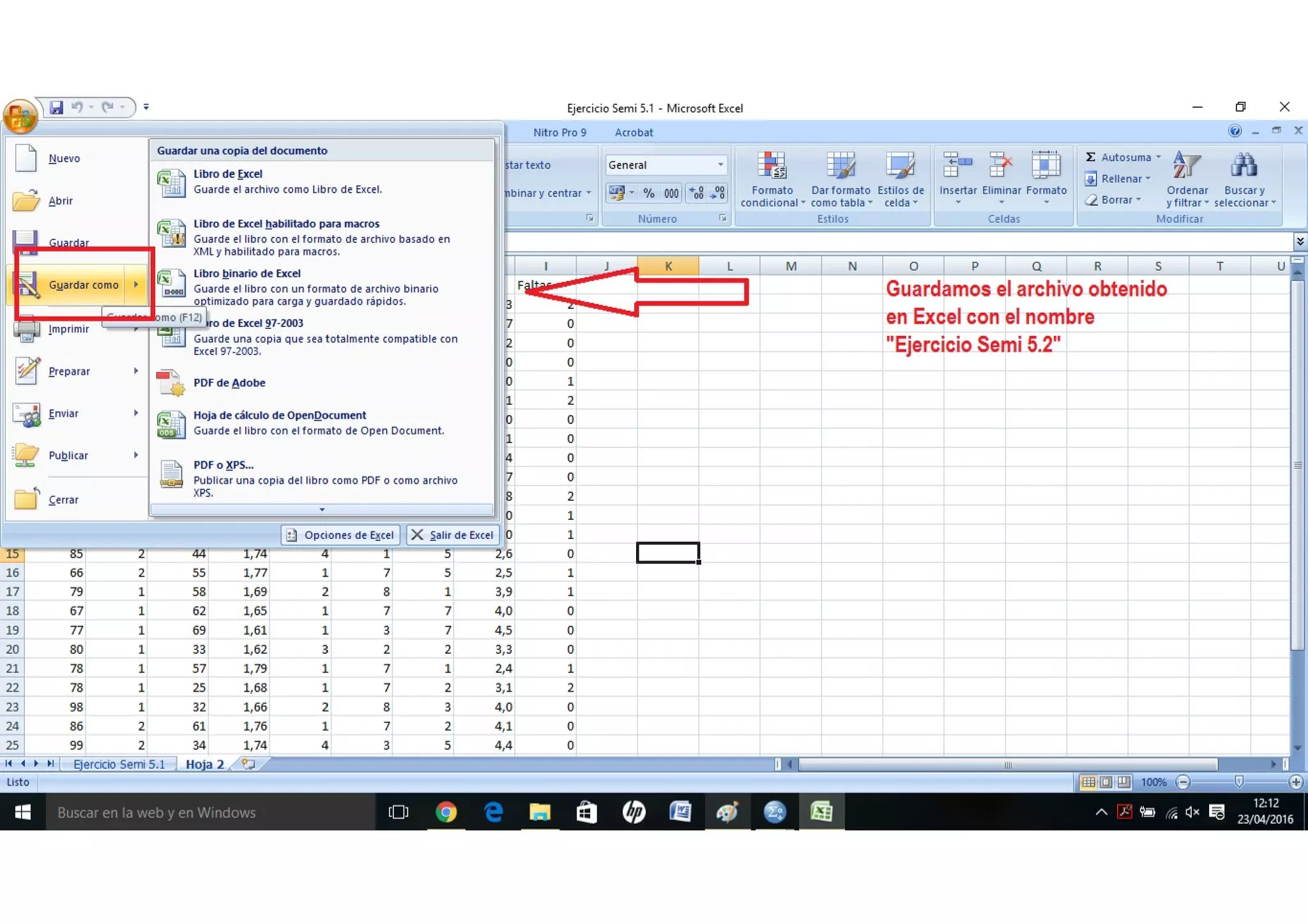1308x924 pixels.
Task: Apply thousands separator style
Action: pyautogui.click(x=671, y=193)
